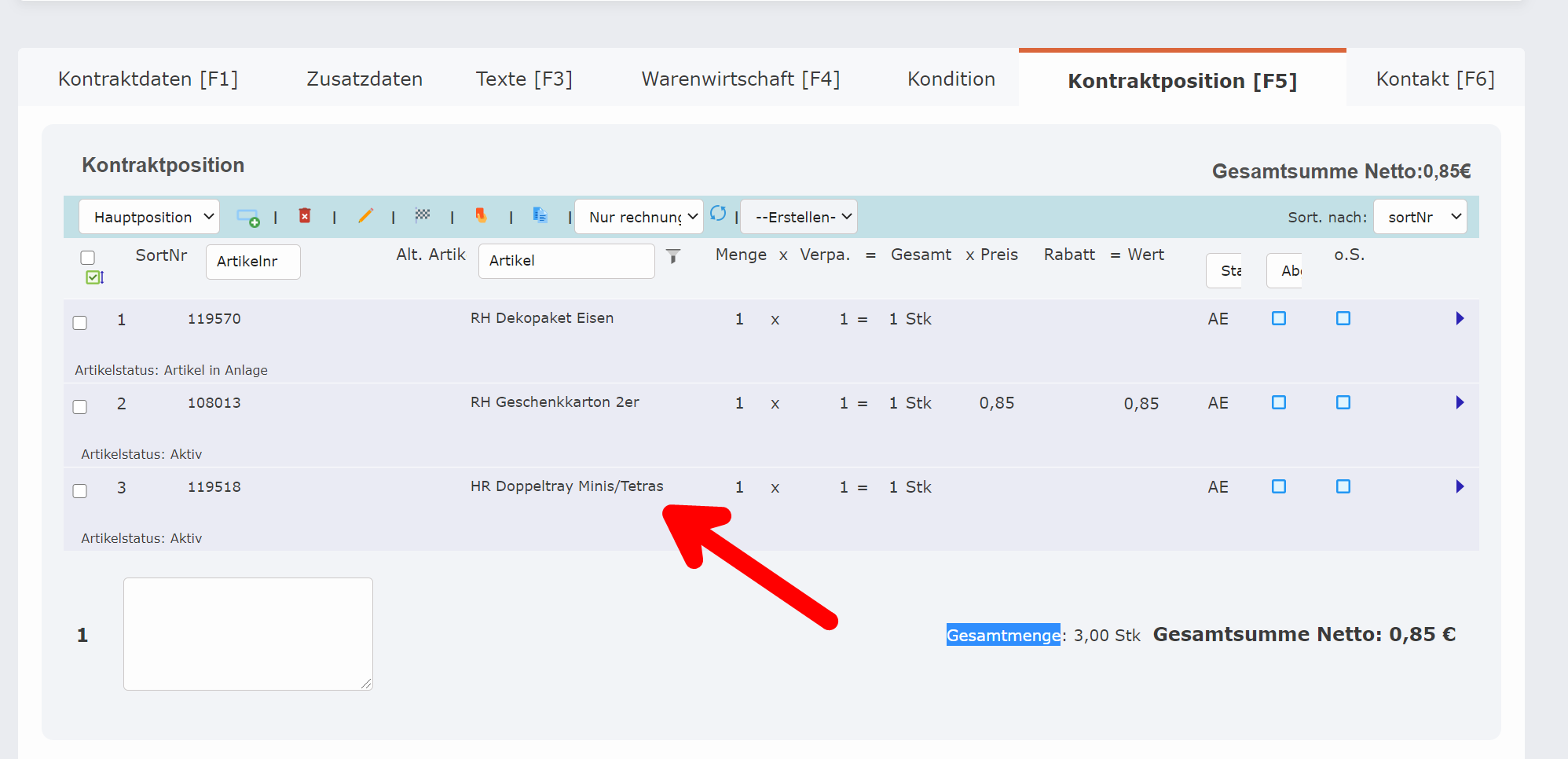Edit a position with the pencil icon
The width and height of the screenshot is (1568, 759).
pos(365,215)
